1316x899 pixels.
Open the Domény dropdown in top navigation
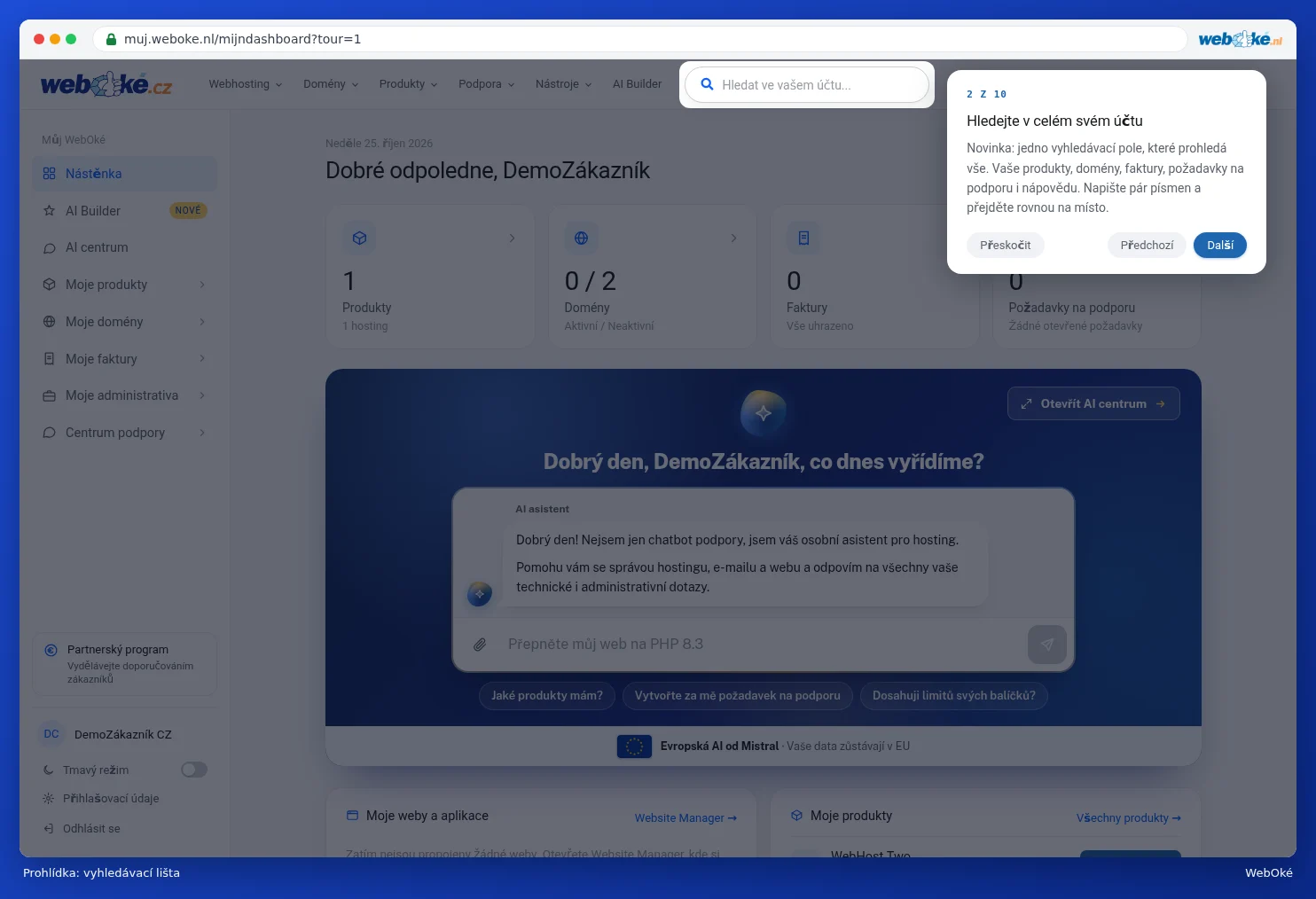[331, 84]
